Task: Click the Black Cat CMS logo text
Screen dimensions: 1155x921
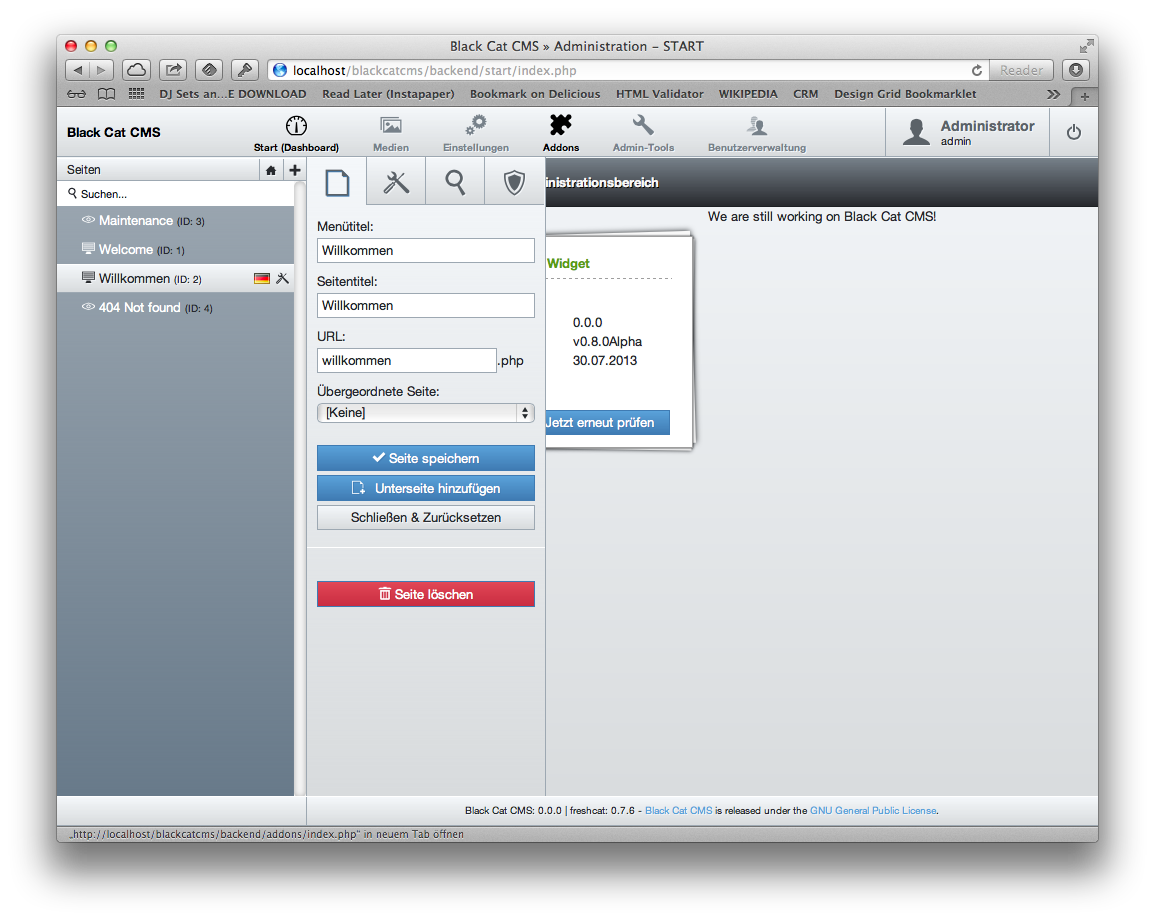Action: (113, 133)
